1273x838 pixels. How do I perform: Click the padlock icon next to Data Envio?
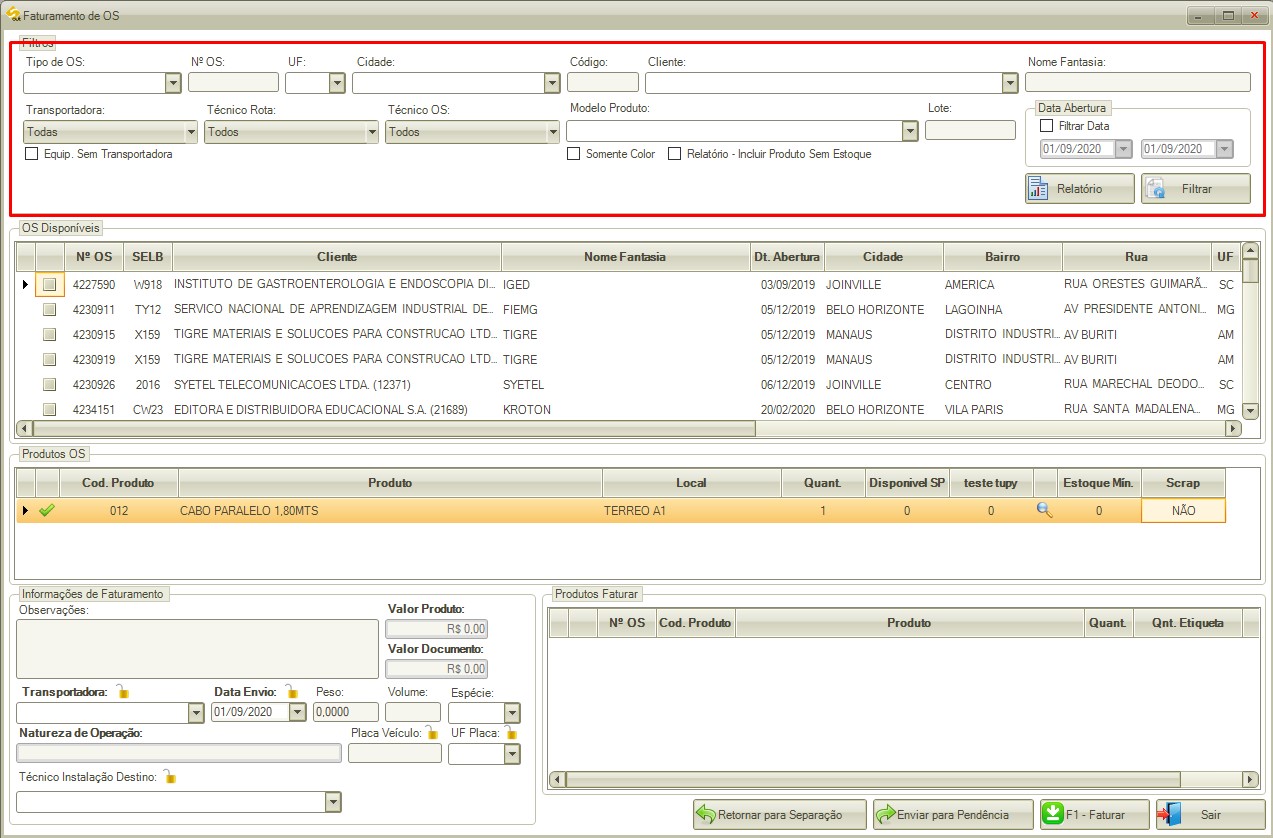[292, 691]
